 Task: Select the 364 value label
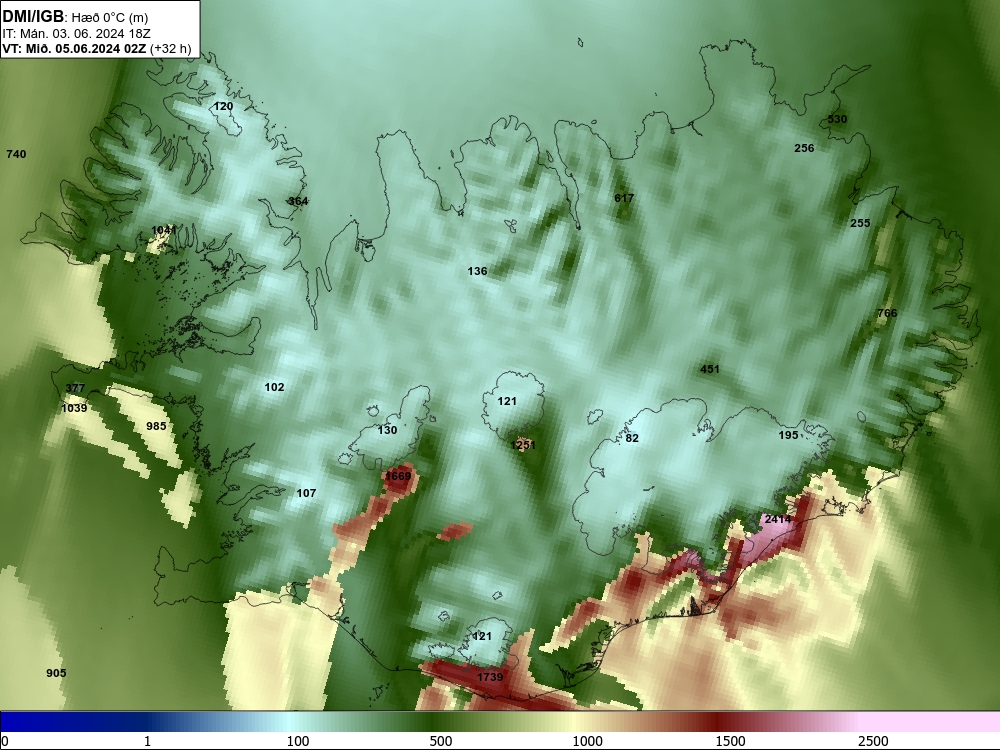(x=298, y=201)
